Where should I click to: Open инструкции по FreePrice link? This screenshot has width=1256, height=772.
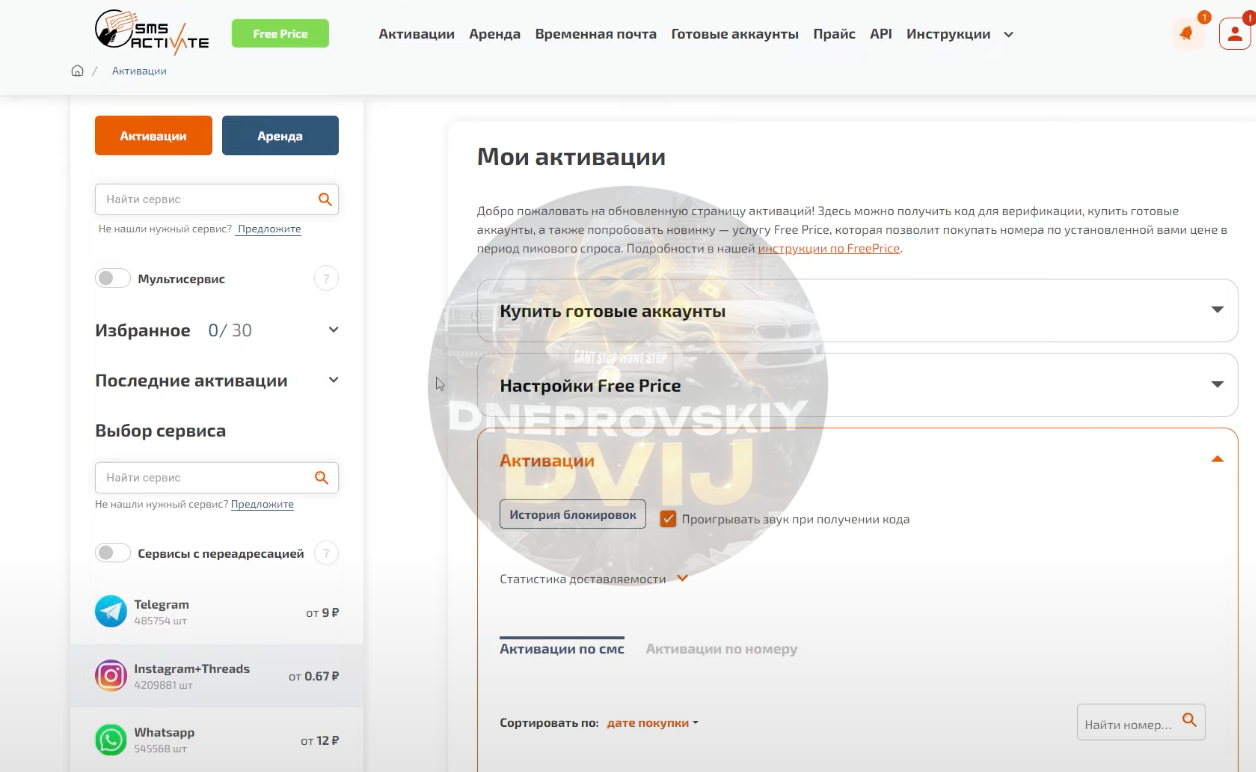pos(829,248)
